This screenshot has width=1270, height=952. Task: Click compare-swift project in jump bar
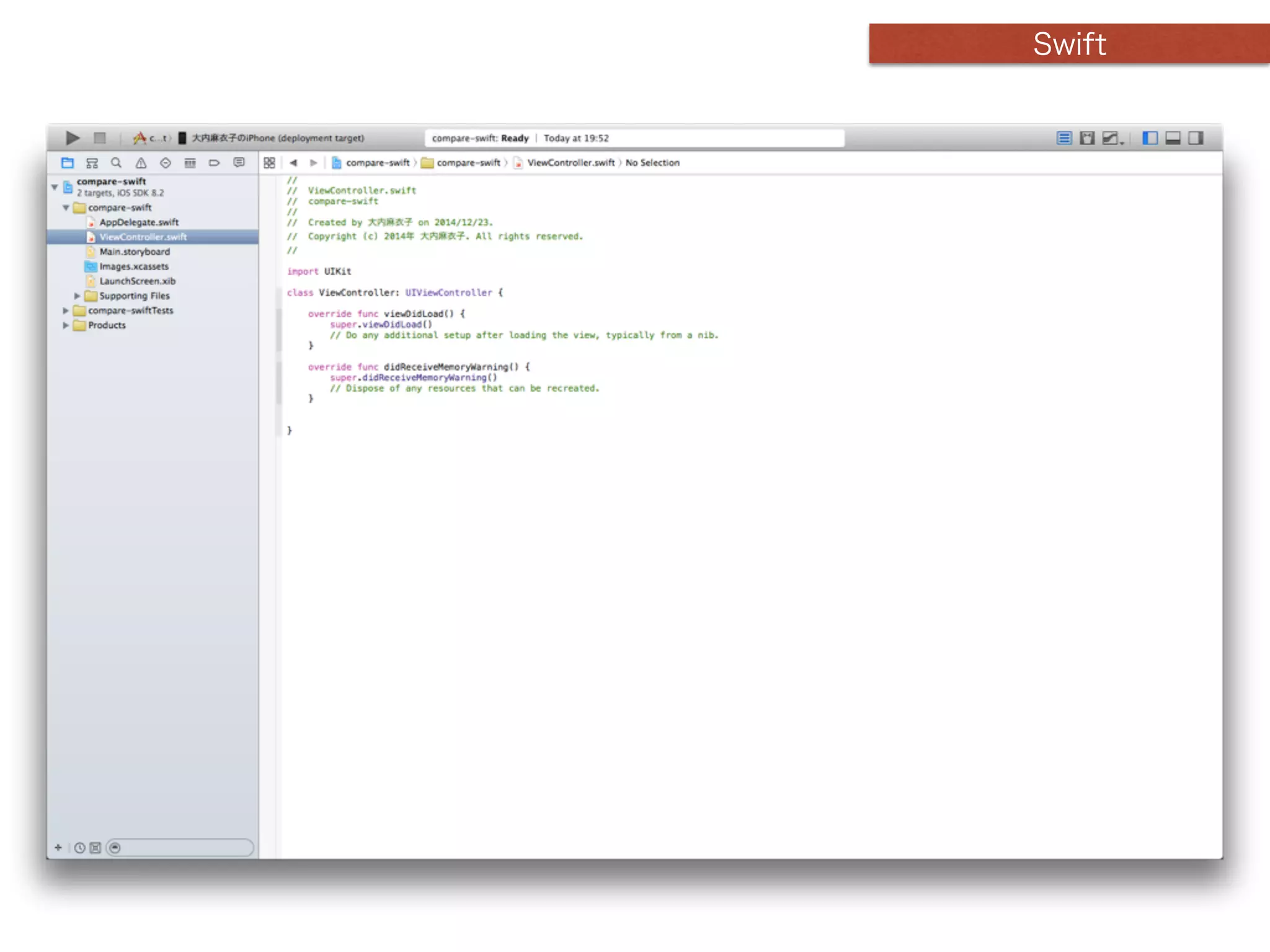(371, 163)
